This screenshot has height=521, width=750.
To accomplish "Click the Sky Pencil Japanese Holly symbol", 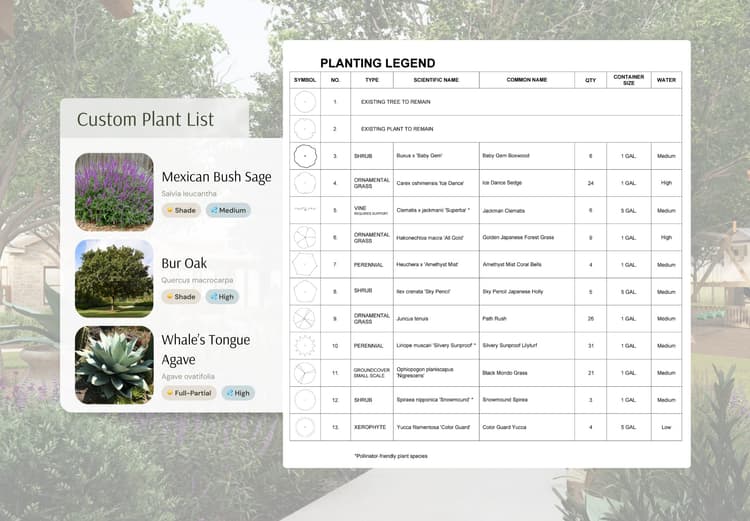I will coord(305,291).
